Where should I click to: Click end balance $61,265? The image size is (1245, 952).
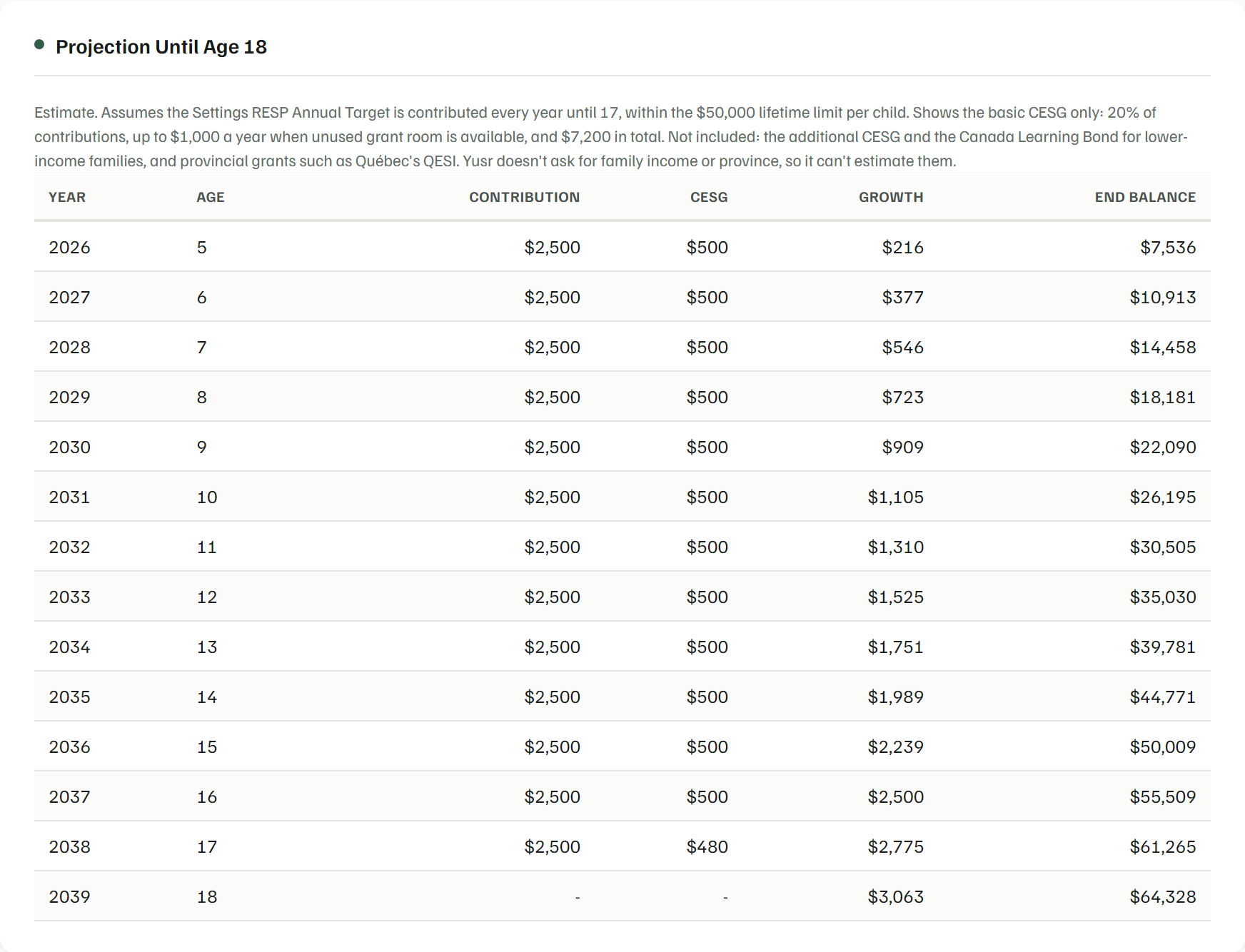1163,847
